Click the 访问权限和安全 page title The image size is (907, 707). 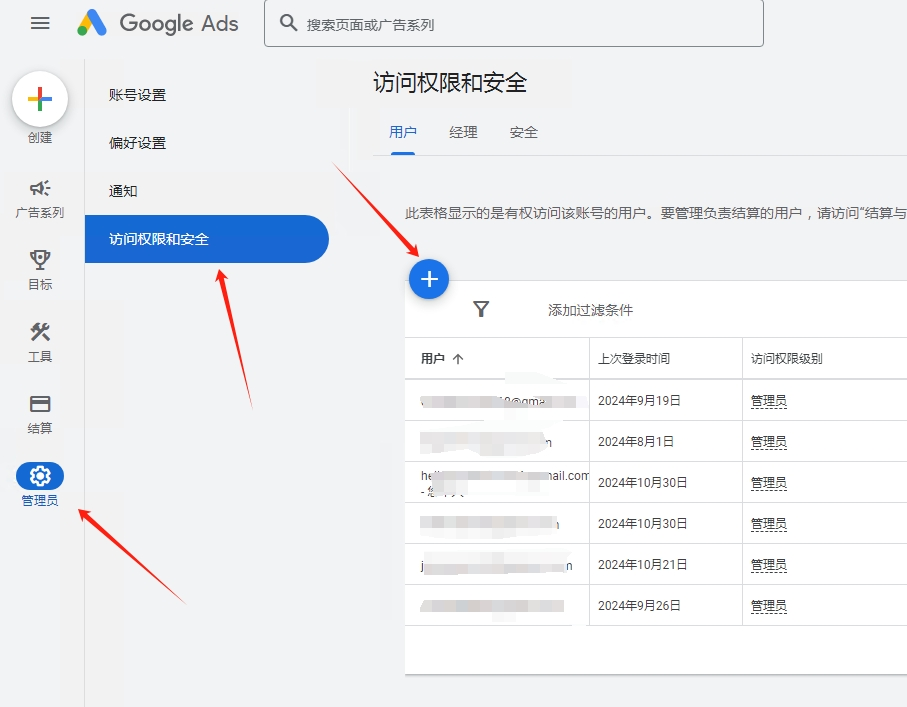coord(450,83)
